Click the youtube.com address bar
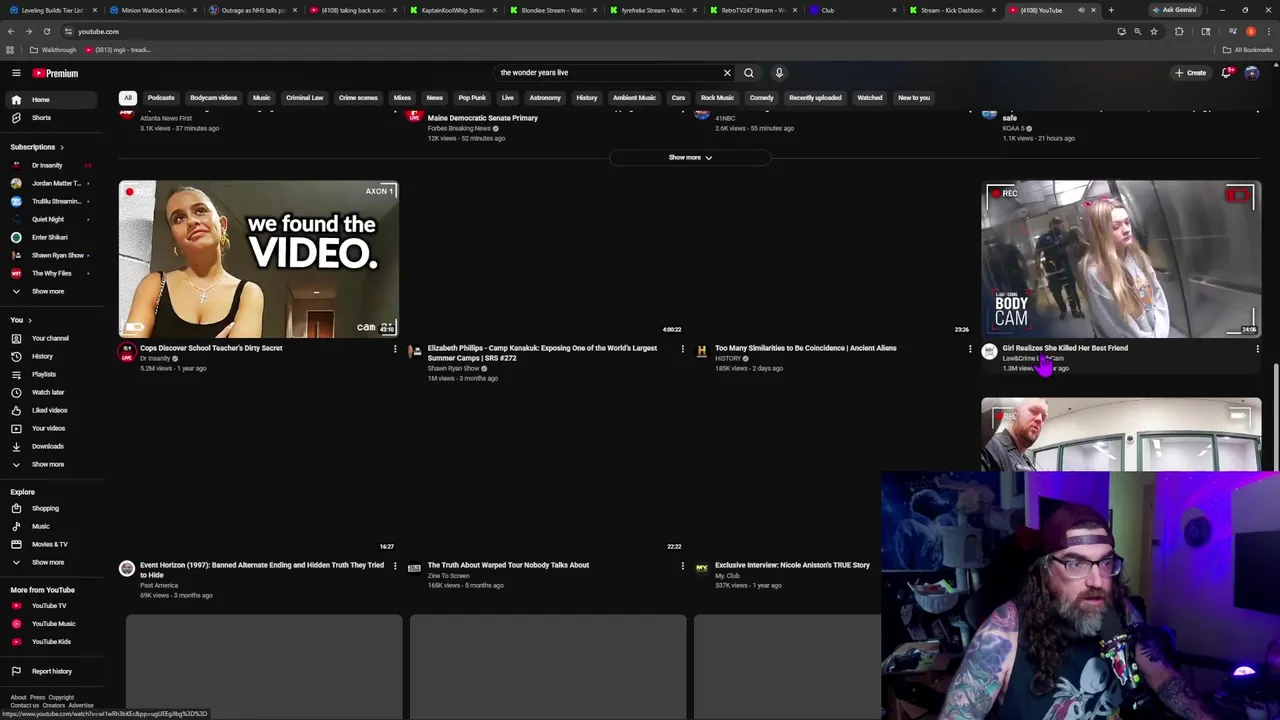Viewport: 1280px width, 720px height. click(x=590, y=31)
